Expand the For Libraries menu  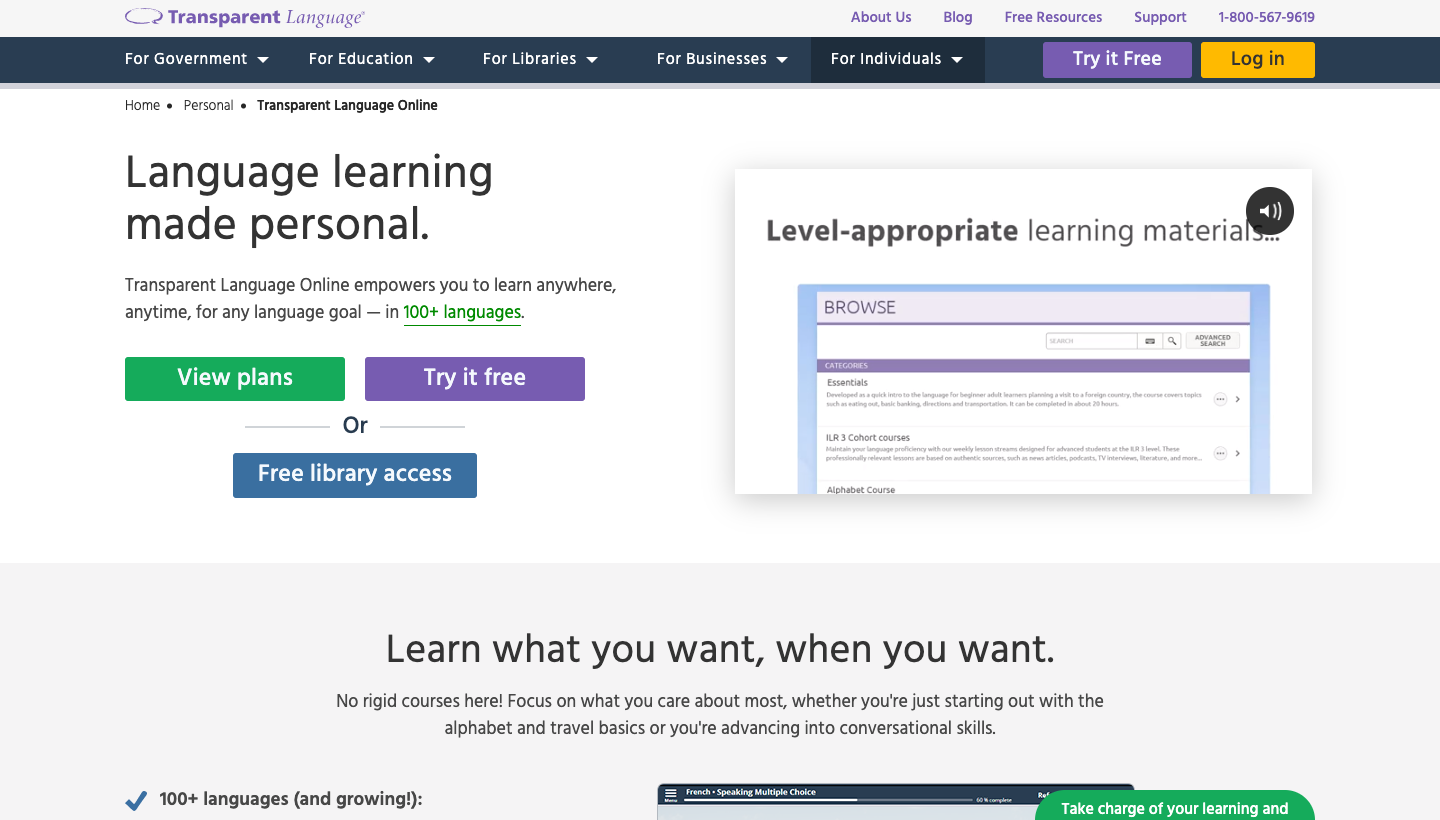540,59
